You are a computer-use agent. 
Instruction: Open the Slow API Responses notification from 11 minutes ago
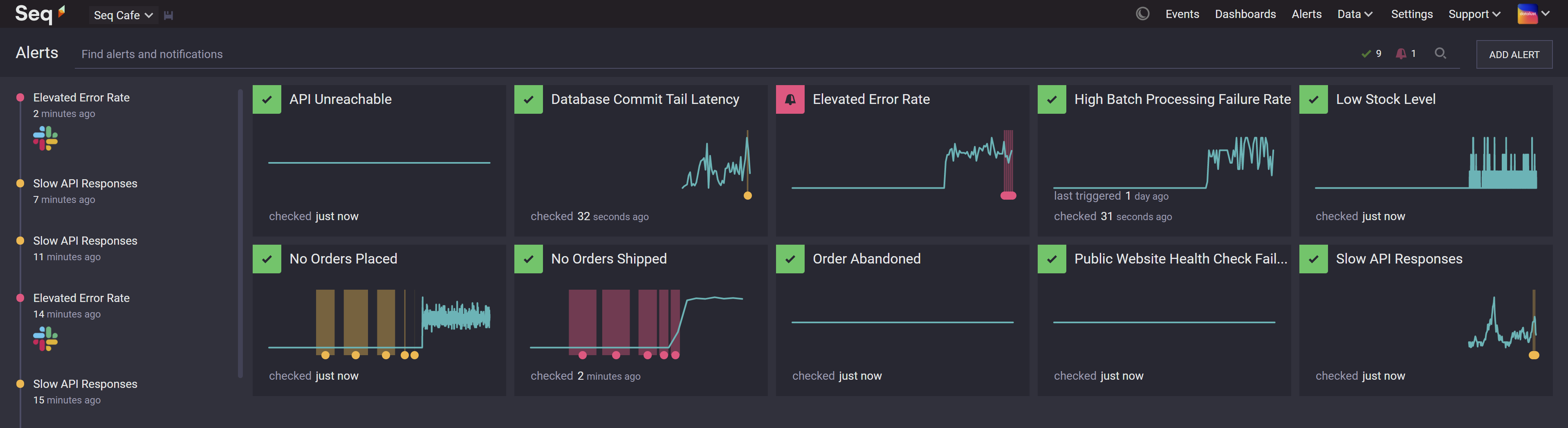tap(85, 241)
